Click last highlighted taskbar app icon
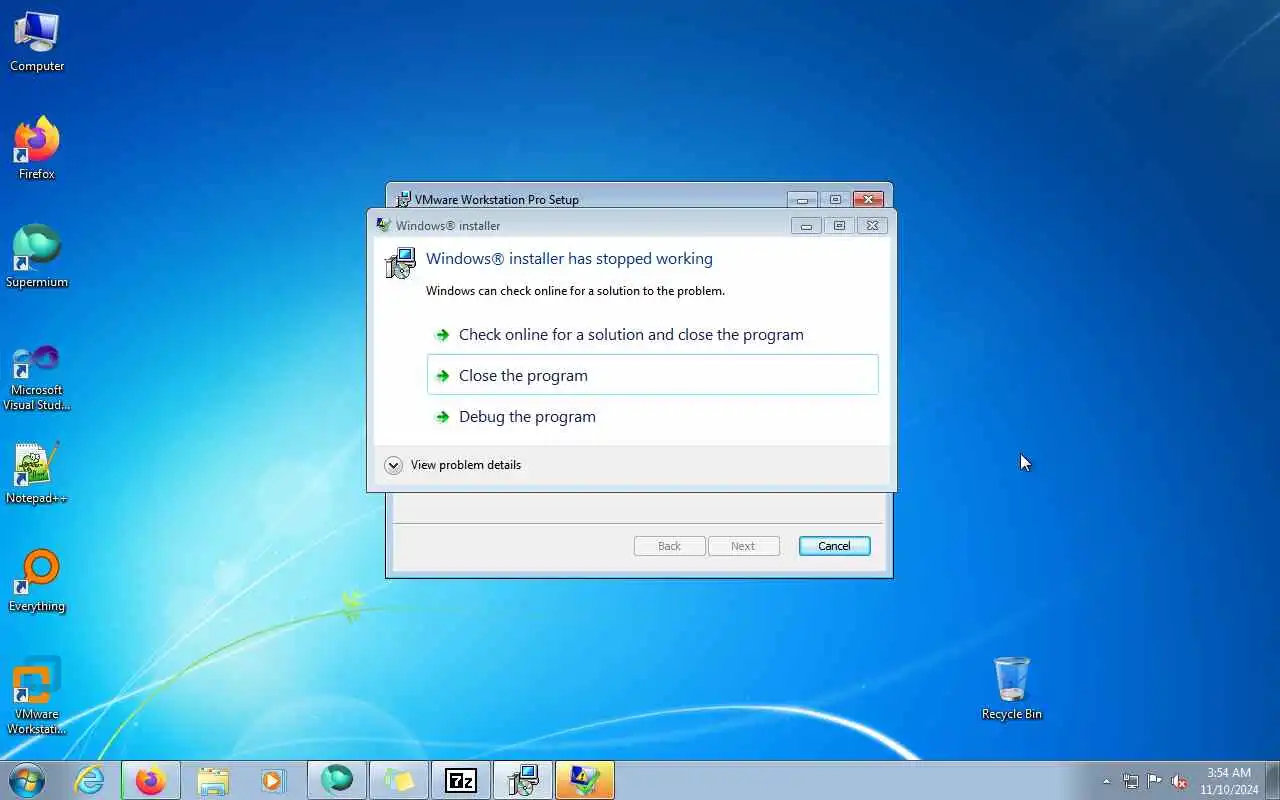This screenshot has width=1280, height=800. coord(585,780)
